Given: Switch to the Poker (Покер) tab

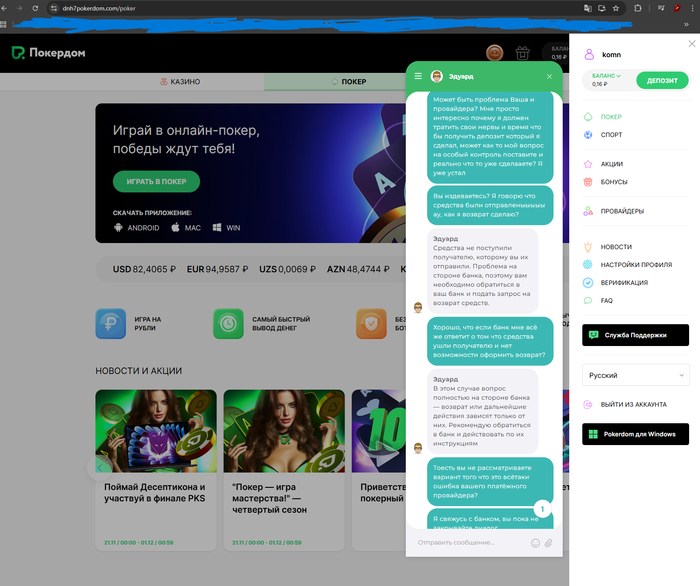Looking at the screenshot, I should point(349,82).
